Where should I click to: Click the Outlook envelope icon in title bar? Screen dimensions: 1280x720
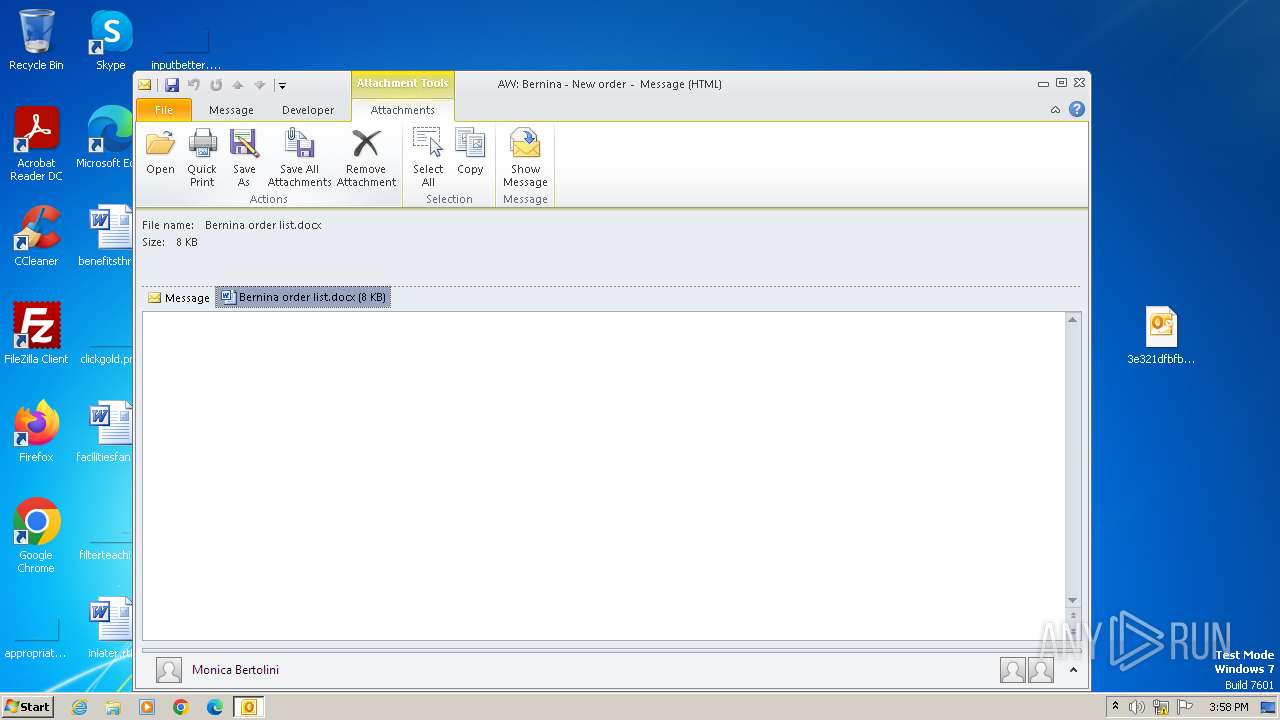(x=145, y=85)
